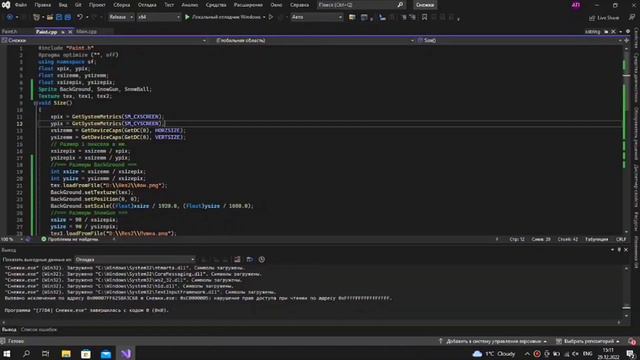Viewport: 640px width, 360px height.
Task: Expand the debugger target dropdown arrow
Action: click(264, 17)
